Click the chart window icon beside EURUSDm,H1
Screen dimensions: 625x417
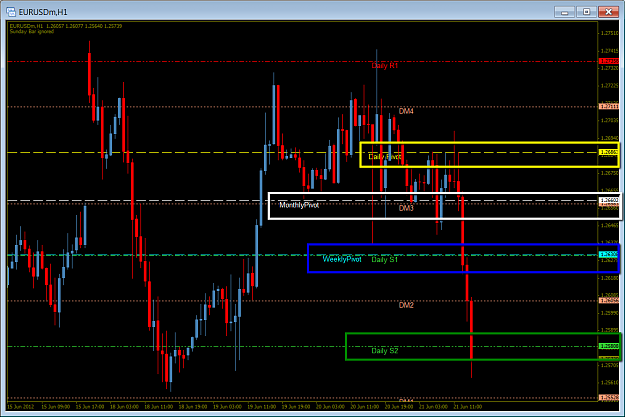(x=11, y=12)
